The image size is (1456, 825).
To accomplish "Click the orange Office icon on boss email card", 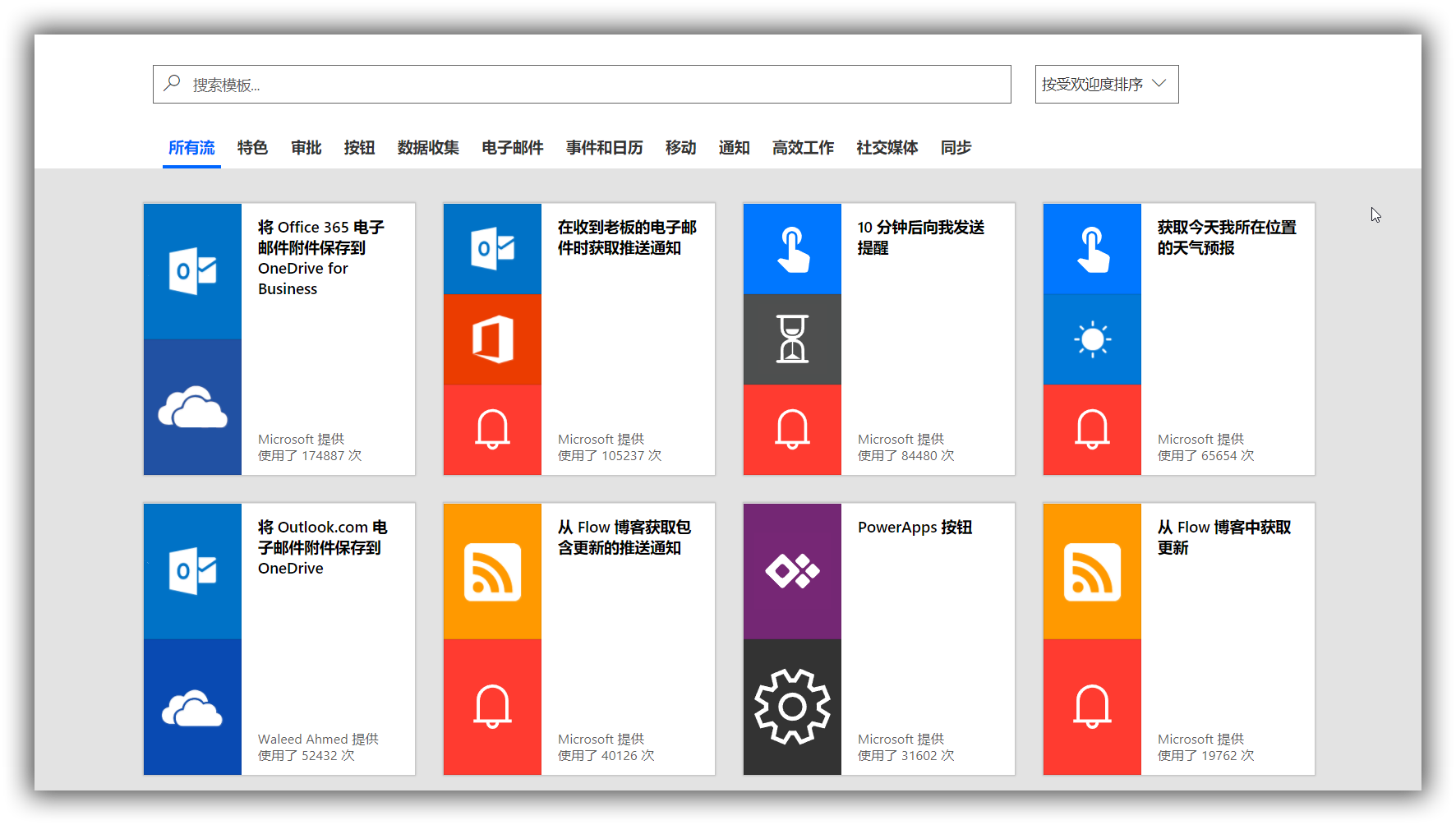I will (x=492, y=339).
